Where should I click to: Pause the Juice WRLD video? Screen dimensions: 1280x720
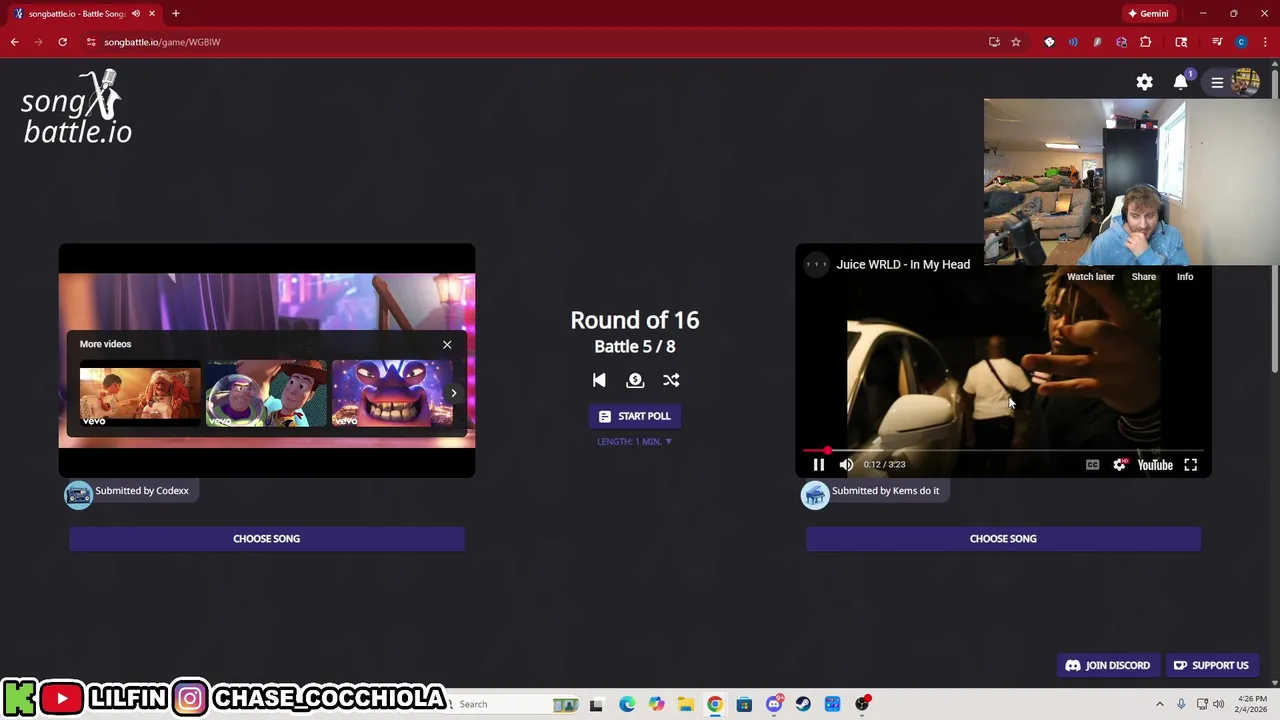(818, 464)
